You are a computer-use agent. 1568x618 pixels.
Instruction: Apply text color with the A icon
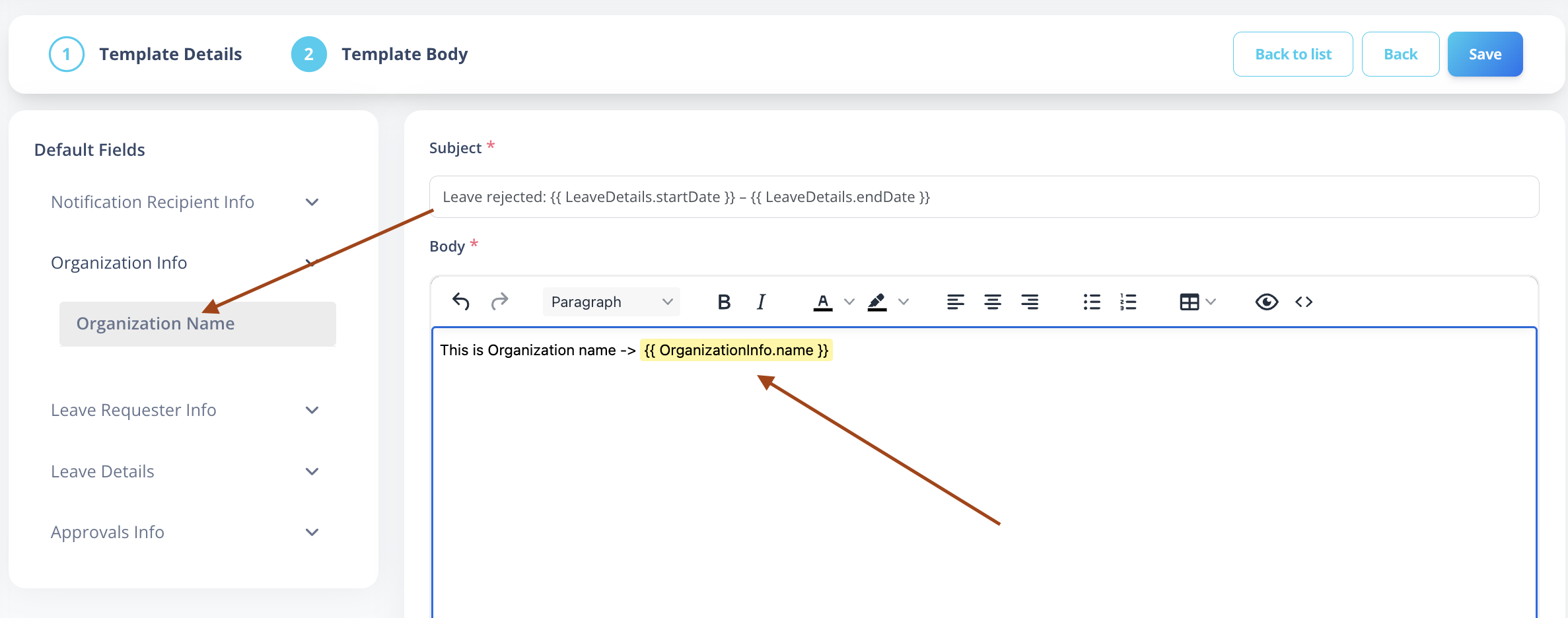[822, 302]
